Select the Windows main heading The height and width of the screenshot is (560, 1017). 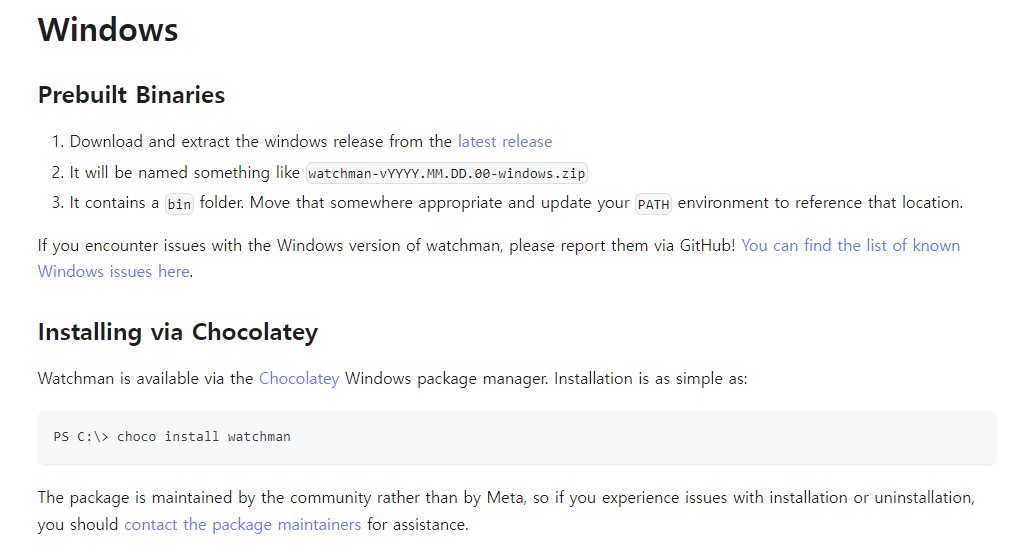pyautogui.click(x=108, y=30)
